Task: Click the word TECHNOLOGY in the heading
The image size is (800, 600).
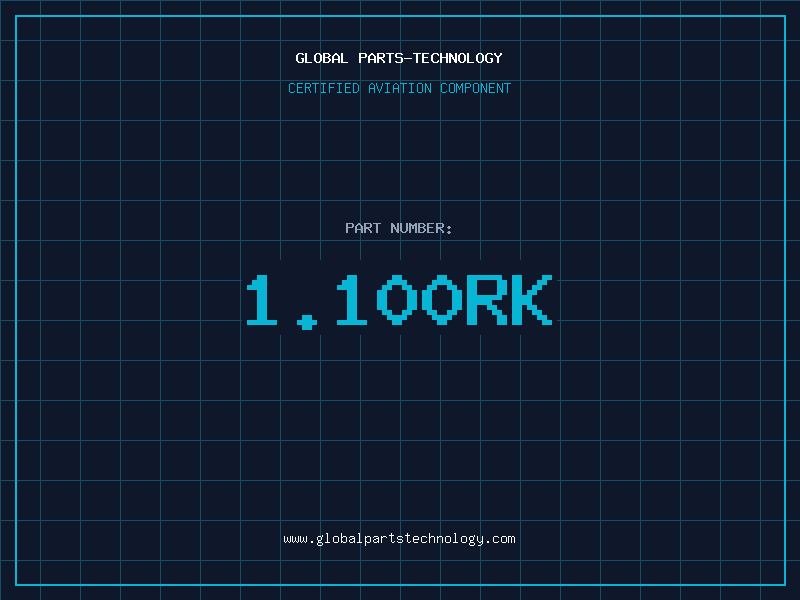Action: pos(457,58)
